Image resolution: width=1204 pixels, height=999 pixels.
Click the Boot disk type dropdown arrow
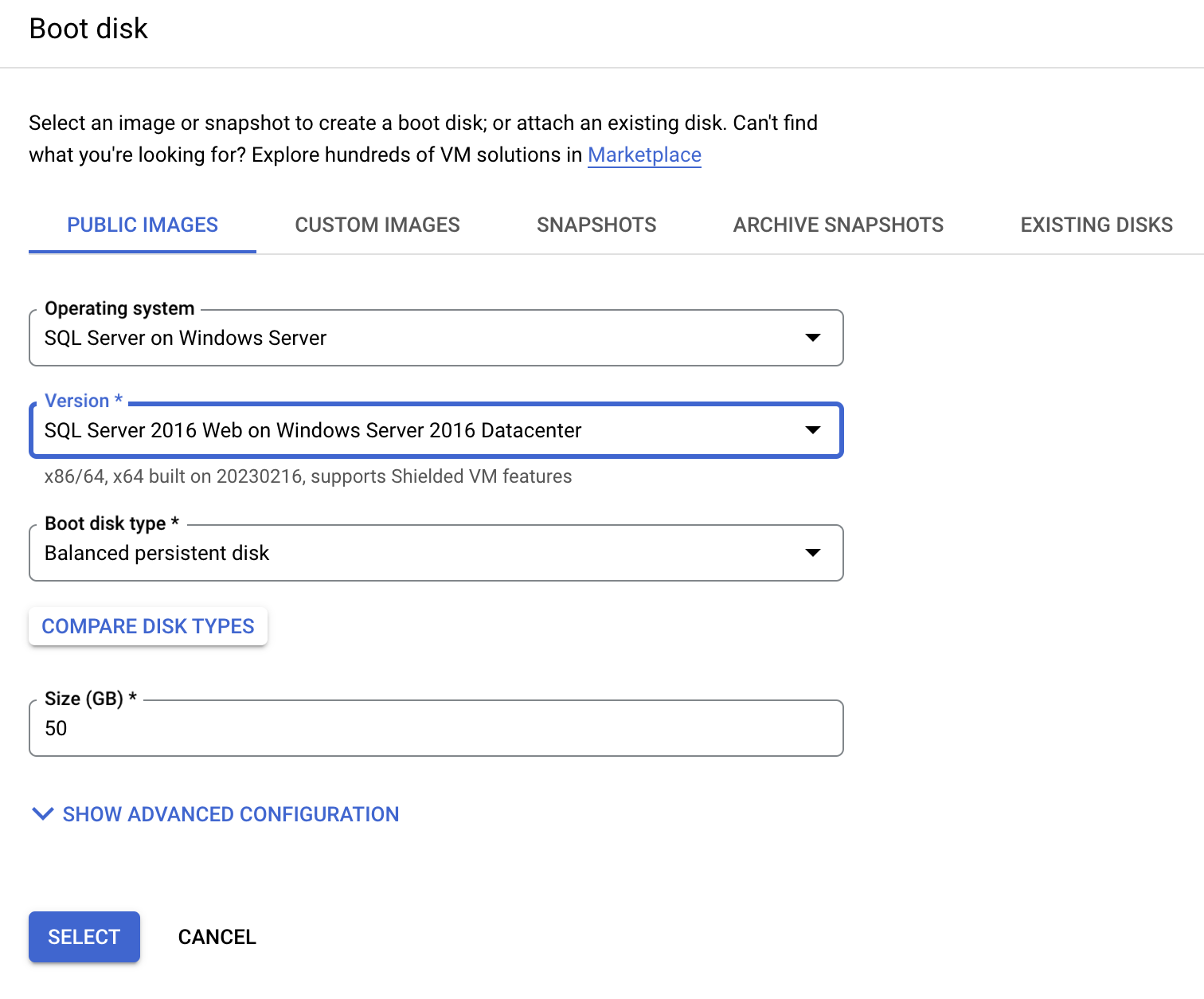click(x=813, y=553)
